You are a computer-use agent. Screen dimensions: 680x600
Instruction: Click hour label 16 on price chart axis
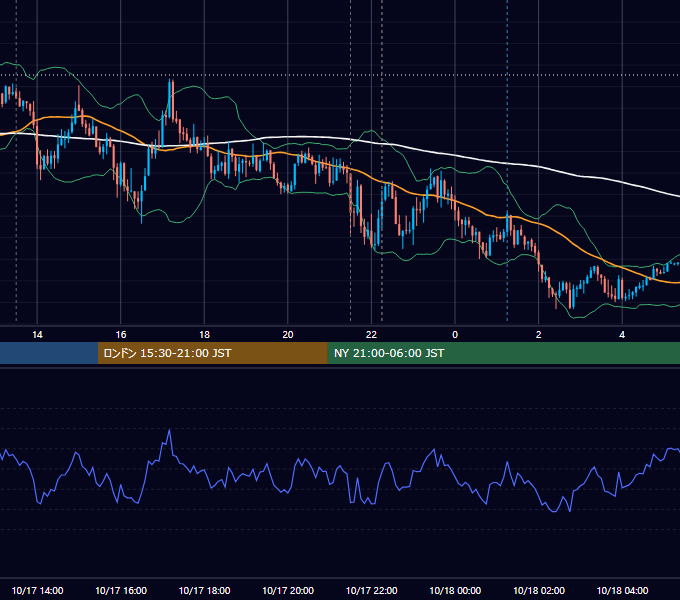[121, 335]
